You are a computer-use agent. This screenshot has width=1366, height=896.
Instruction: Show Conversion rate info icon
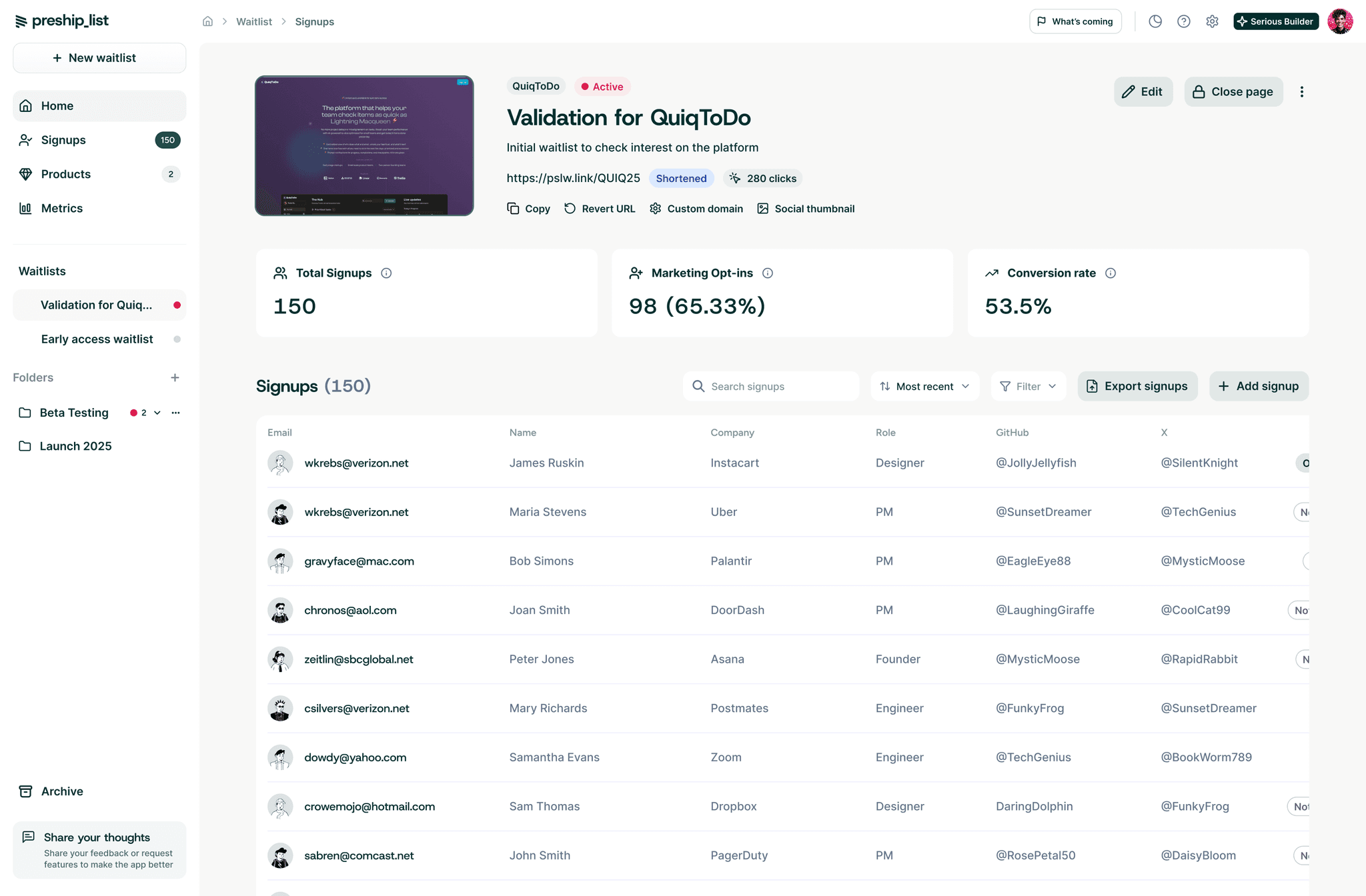1111,273
